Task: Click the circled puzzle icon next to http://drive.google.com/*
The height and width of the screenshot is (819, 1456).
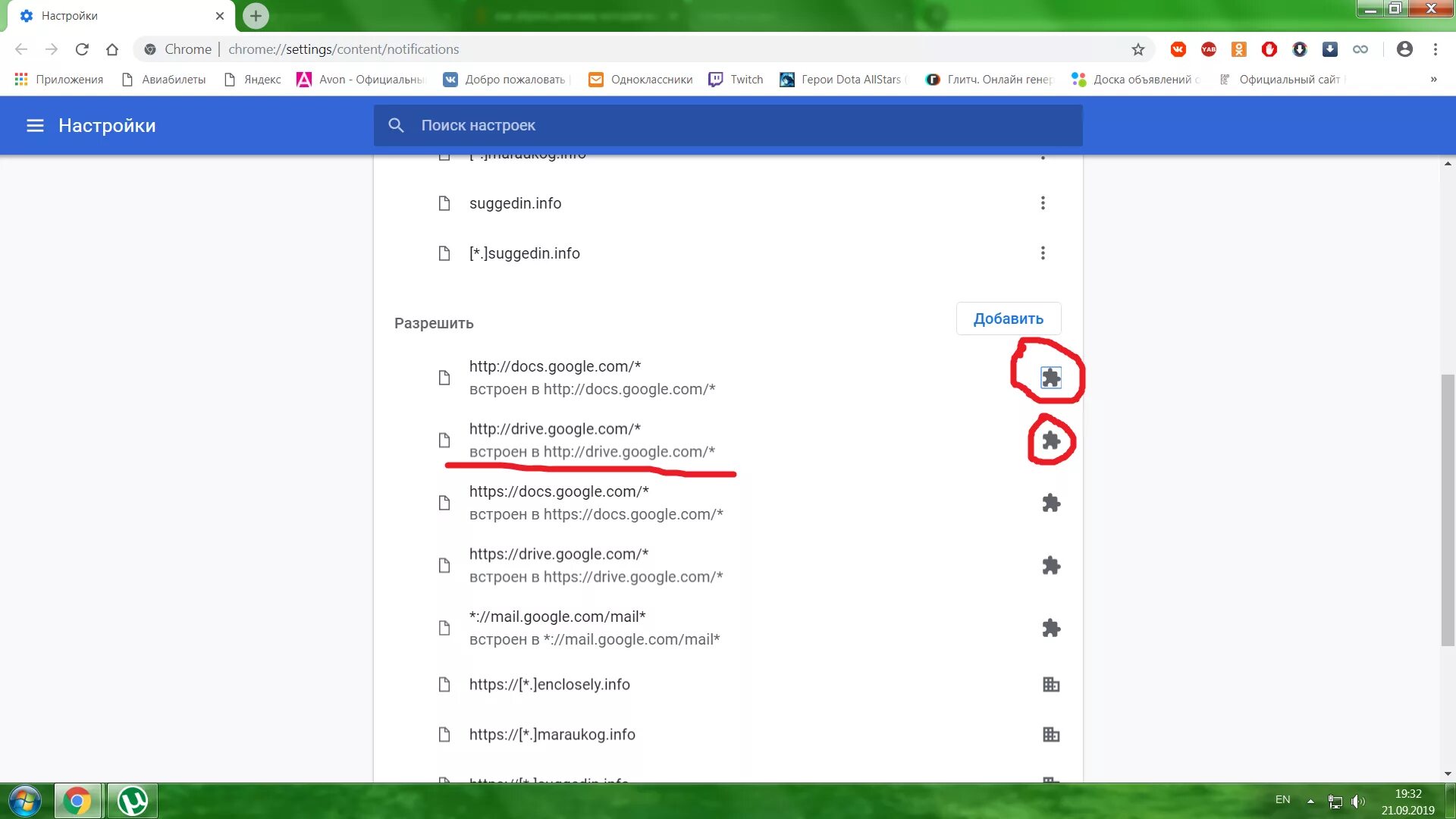Action: [1049, 440]
